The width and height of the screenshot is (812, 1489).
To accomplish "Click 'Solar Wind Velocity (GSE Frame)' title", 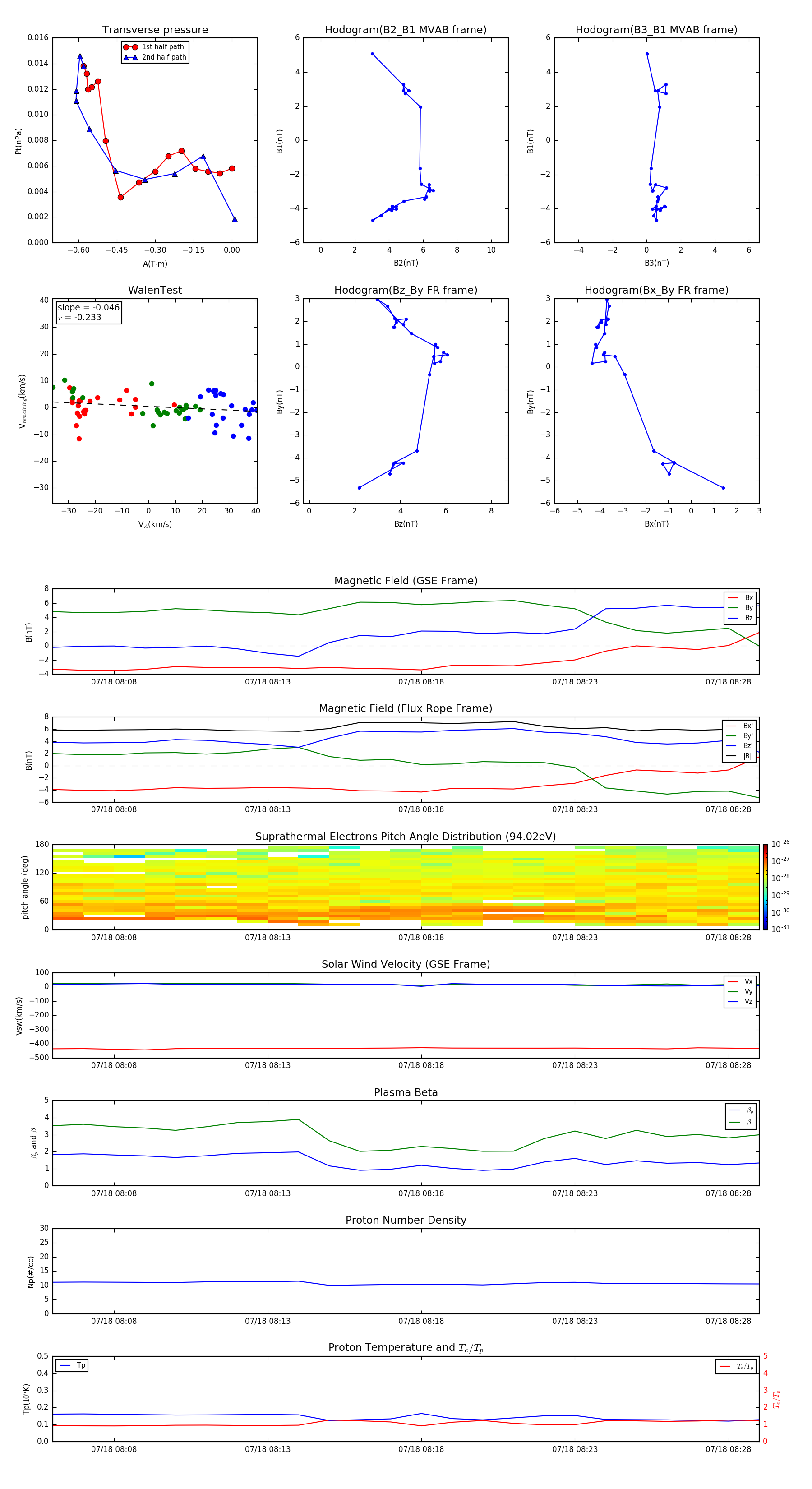I will pyautogui.click(x=406, y=965).
